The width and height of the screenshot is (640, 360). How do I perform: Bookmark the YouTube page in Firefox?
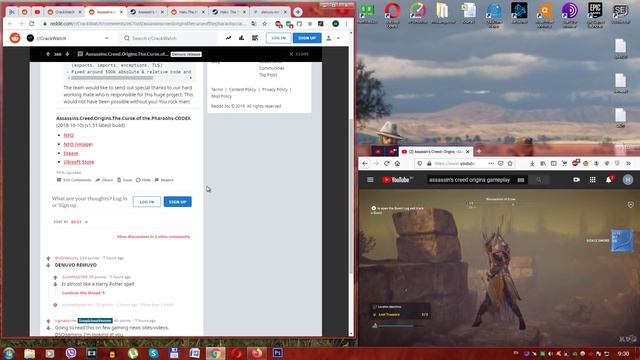coord(510,163)
